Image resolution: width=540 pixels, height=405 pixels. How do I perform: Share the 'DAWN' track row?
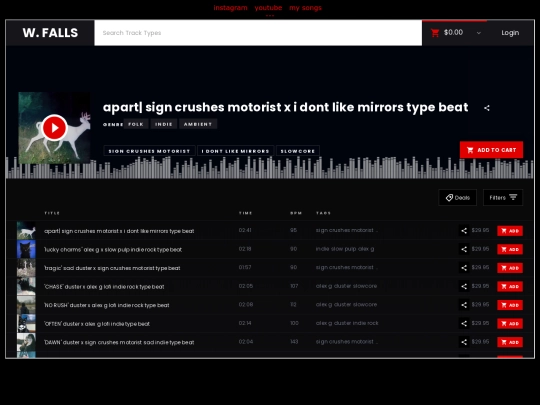pos(464,342)
